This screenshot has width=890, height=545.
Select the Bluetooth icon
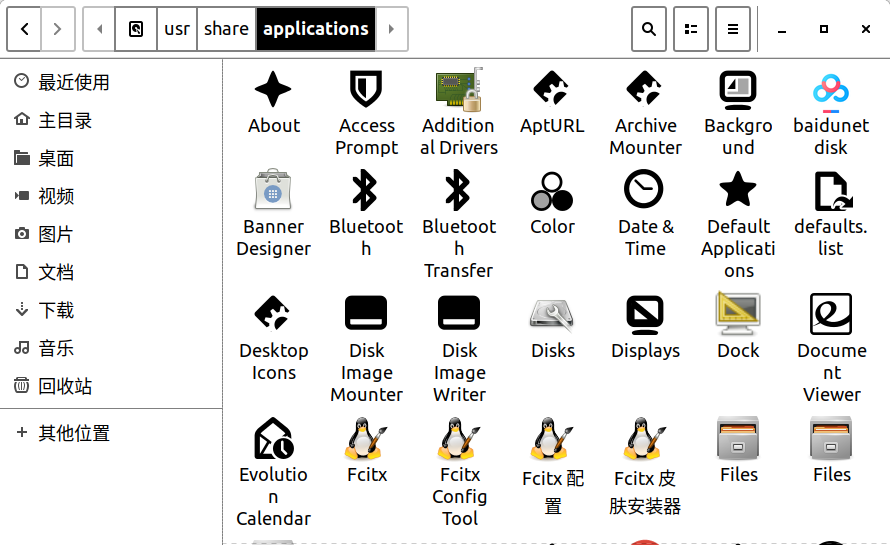click(x=366, y=190)
